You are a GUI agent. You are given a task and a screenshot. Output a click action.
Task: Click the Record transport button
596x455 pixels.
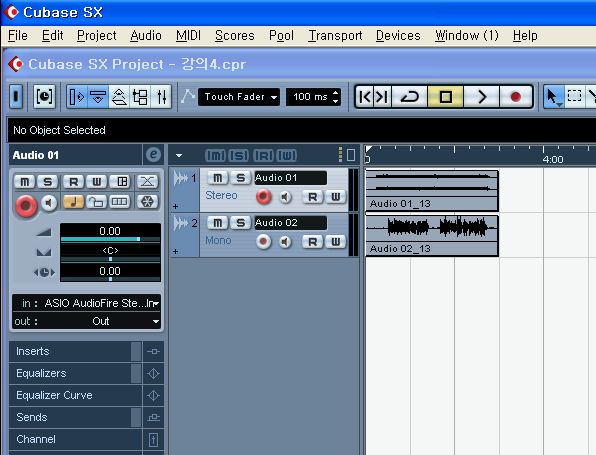516,97
